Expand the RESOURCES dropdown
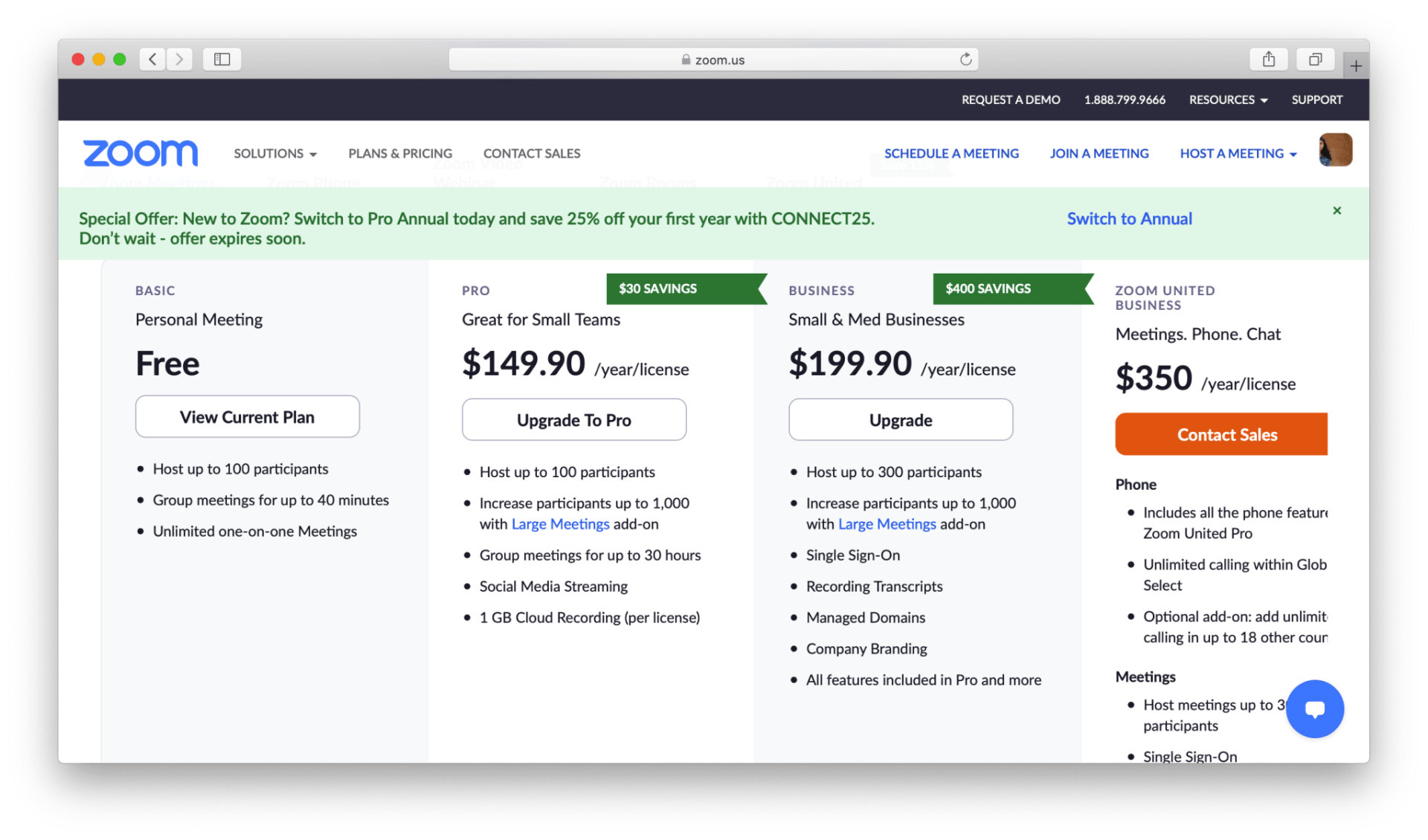This screenshot has height=840, width=1428. coord(1227,100)
